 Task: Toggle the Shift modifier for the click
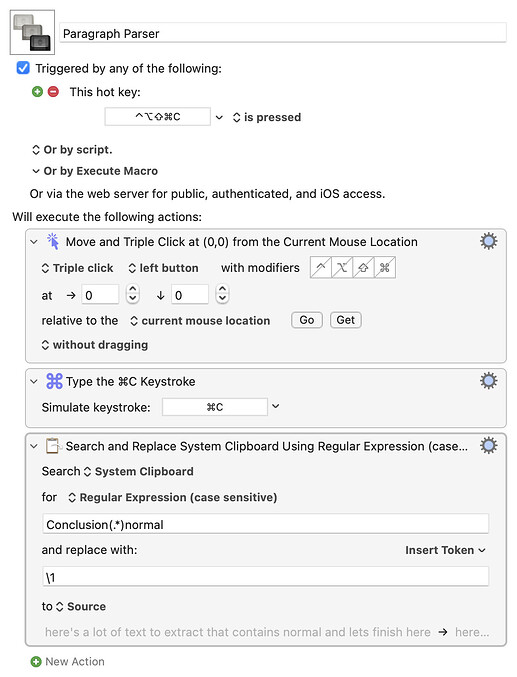coord(363,268)
